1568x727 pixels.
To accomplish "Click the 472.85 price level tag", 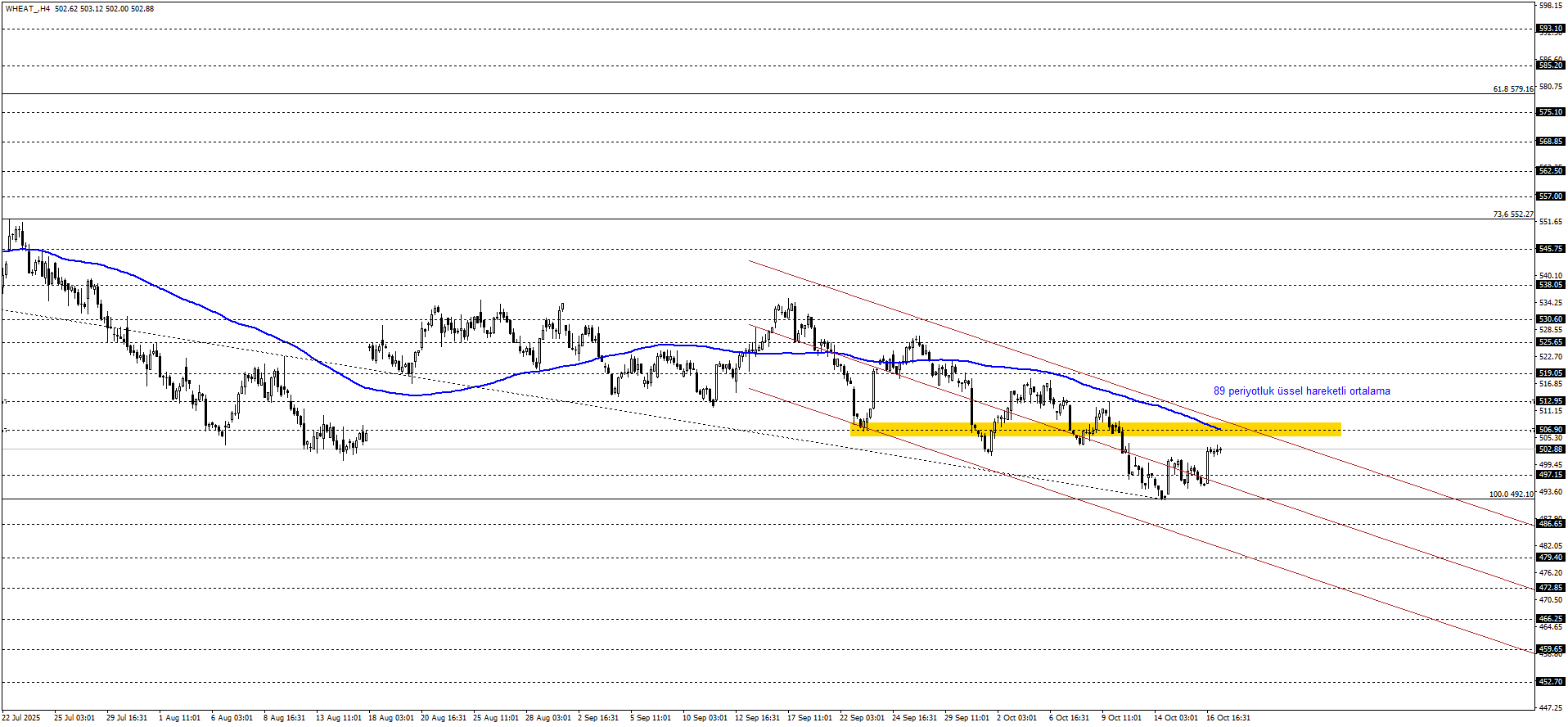I will coord(1551,588).
